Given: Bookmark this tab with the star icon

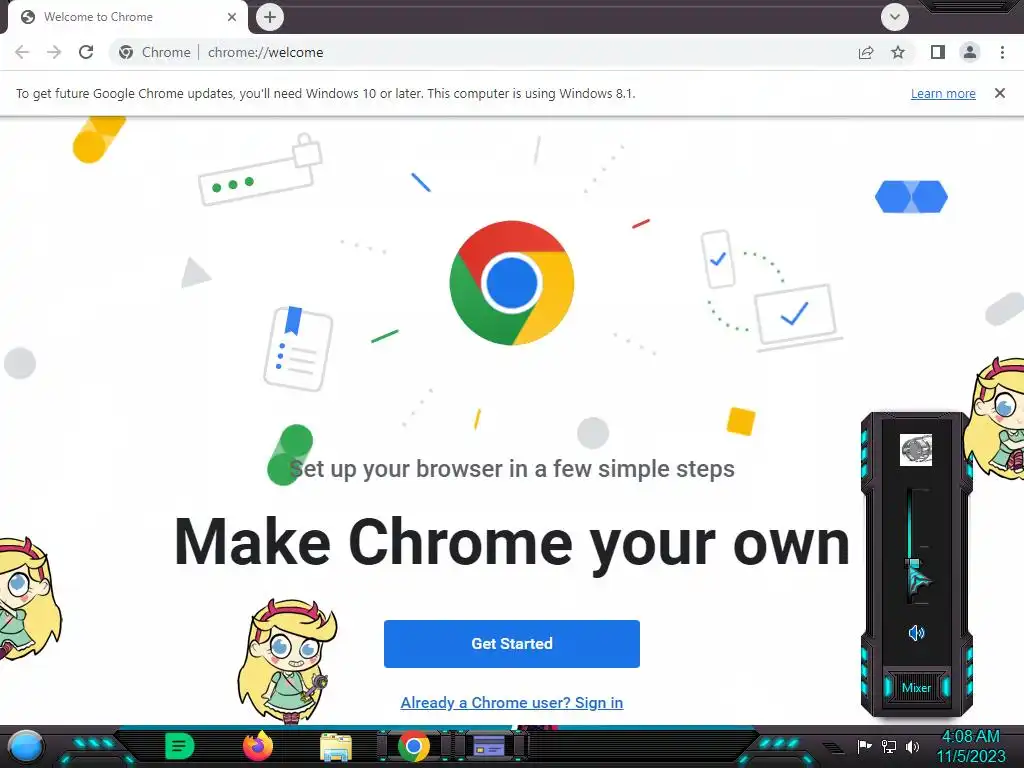Looking at the screenshot, I should (x=898, y=52).
